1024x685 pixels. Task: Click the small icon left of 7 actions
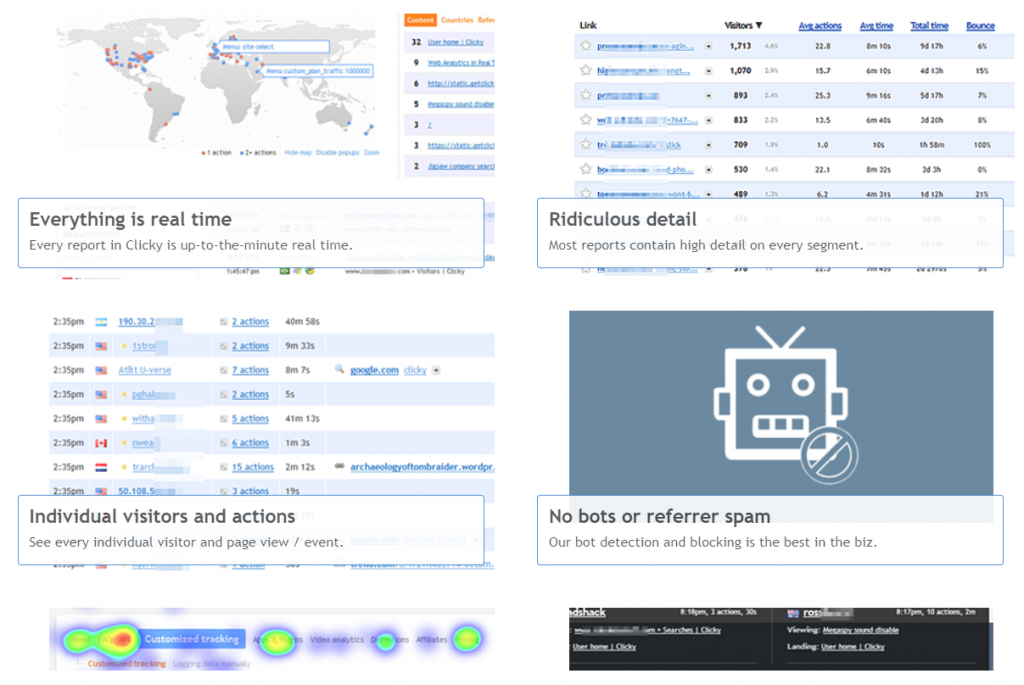(x=223, y=370)
